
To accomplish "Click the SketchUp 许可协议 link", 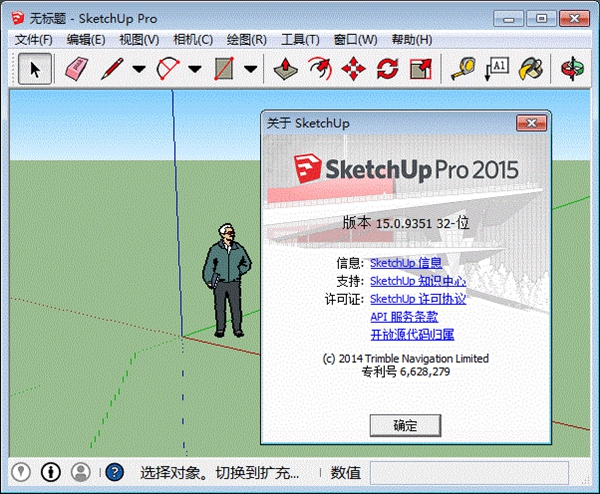I will click(x=417, y=299).
